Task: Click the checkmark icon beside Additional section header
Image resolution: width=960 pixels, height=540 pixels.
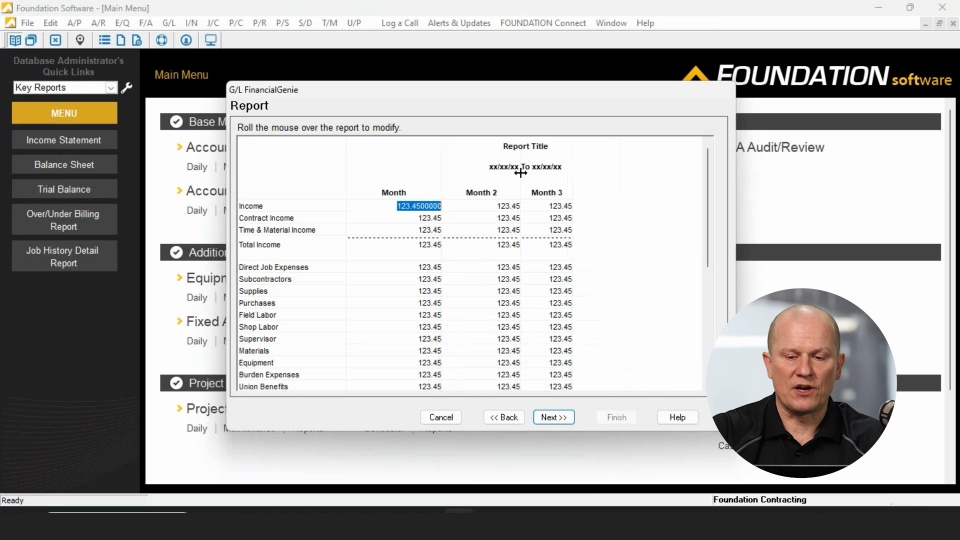Action: (x=176, y=252)
